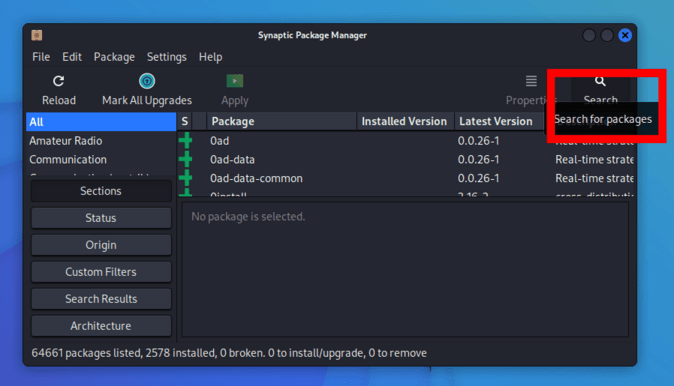Click the packages listed status bar text
The height and width of the screenshot is (386, 674).
pyautogui.click(x=229, y=353)
